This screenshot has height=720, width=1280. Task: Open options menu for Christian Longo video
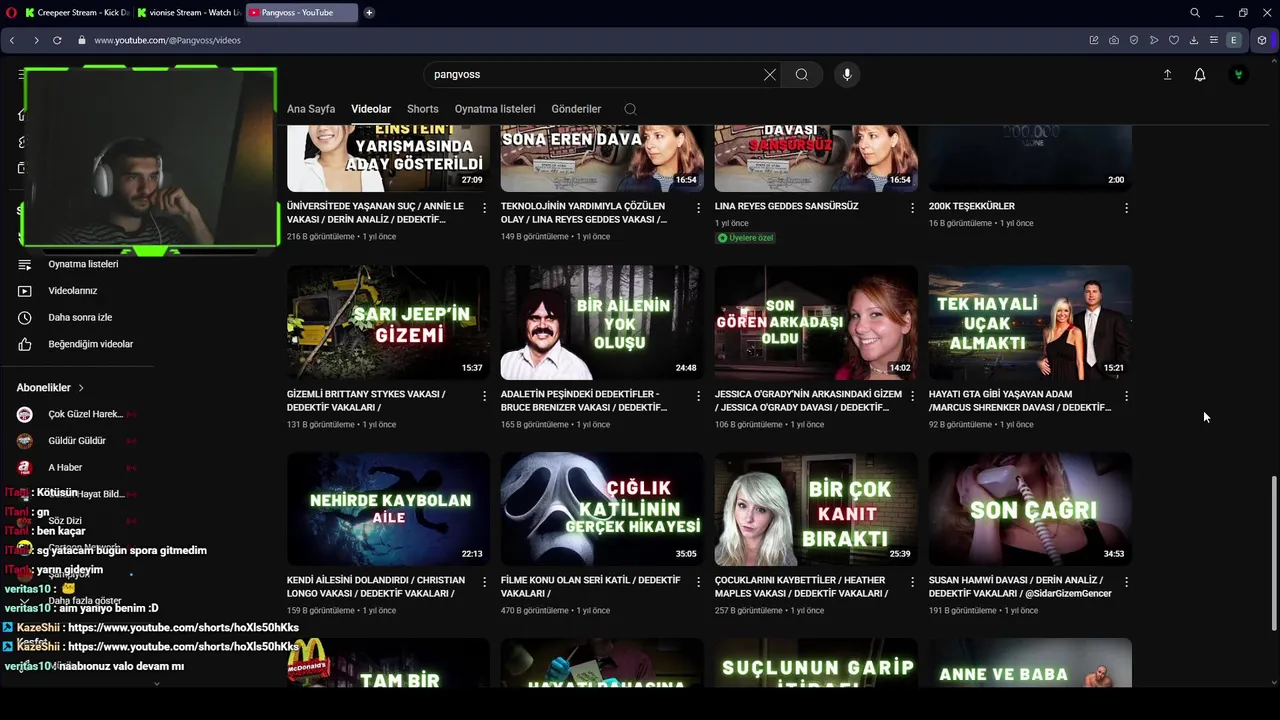(485, 582)
